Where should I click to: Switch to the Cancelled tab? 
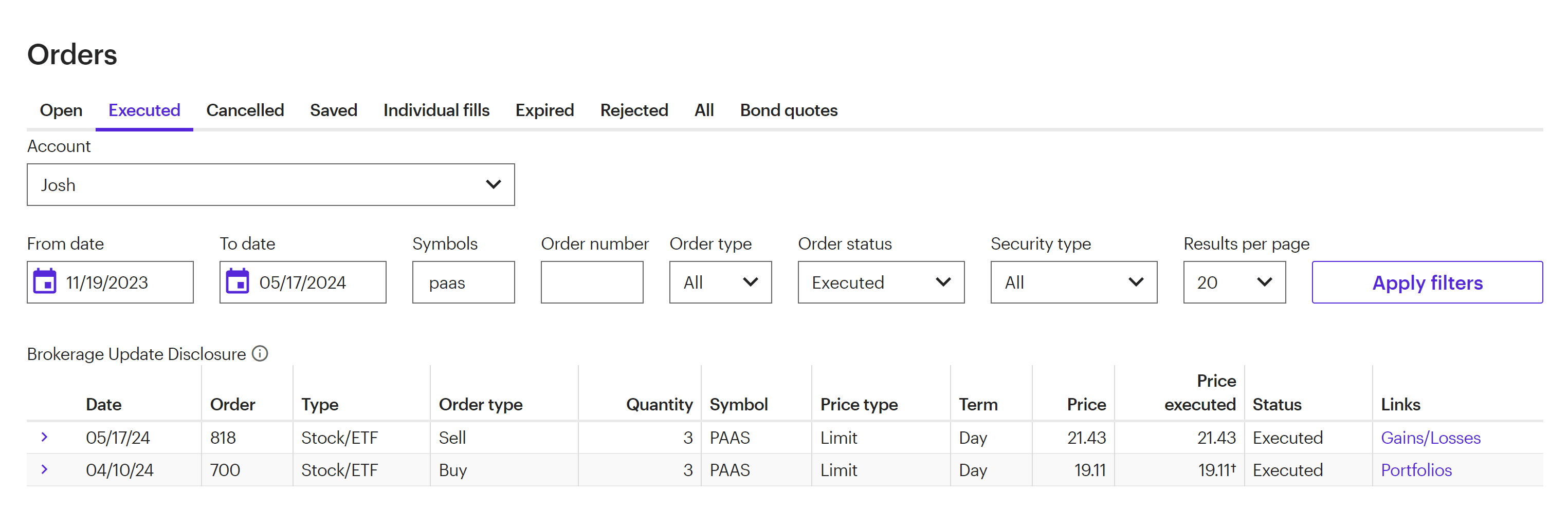tap(245, 110)
